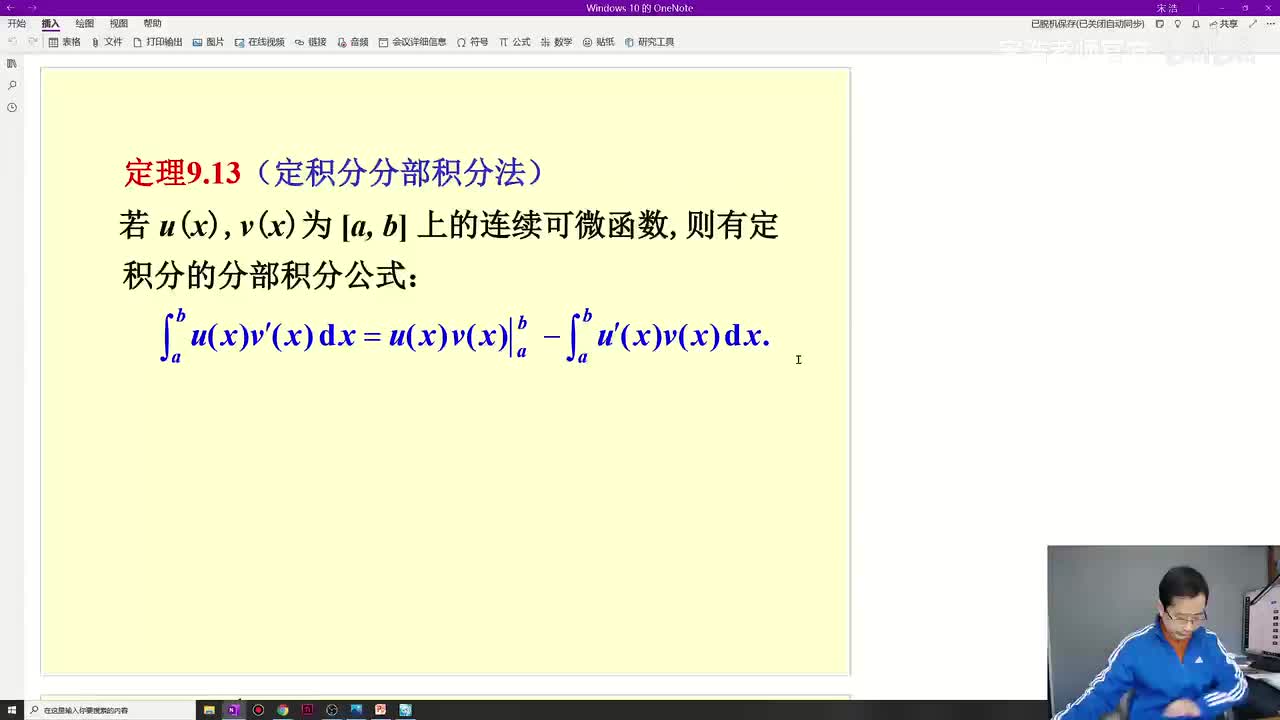This screenshot has width=1280, height=720.
Task: Open the 开始 (Home) ribbon tab
Action: pyautogui.click(x=16, y=23)
